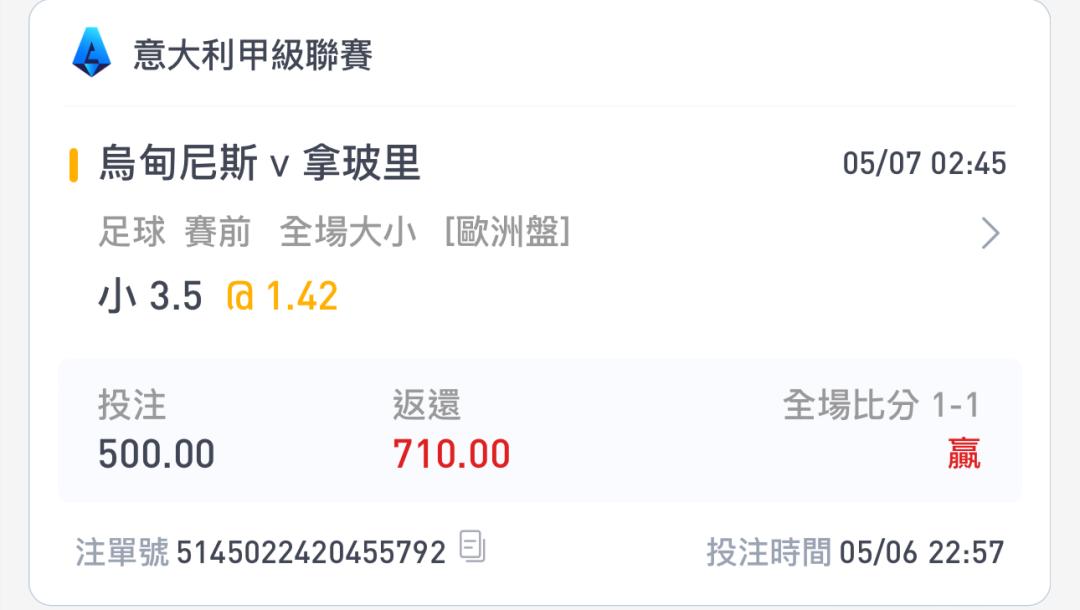Click the orange match indicator bar
Viewport: 1080px width, 610px height.
point(74,165)
